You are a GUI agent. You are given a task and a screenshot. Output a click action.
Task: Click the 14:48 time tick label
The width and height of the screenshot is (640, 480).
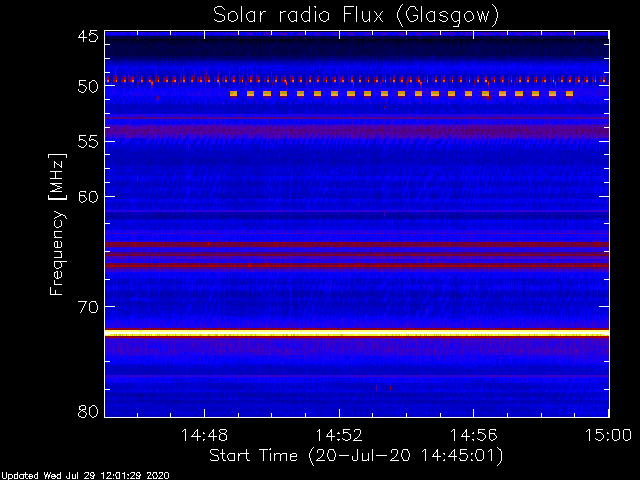pos(204,435)
